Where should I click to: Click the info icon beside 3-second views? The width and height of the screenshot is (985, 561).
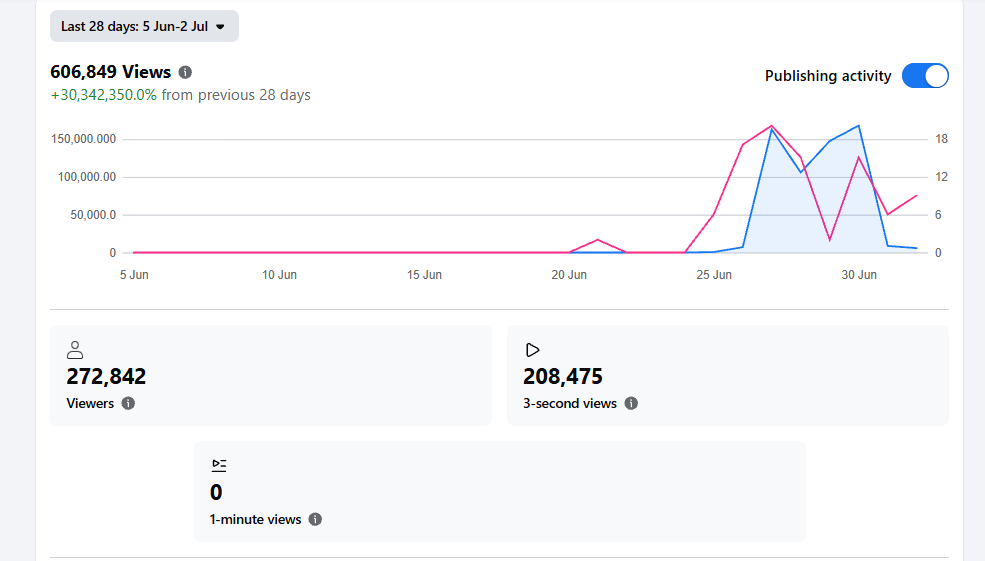tap(631, 403)
